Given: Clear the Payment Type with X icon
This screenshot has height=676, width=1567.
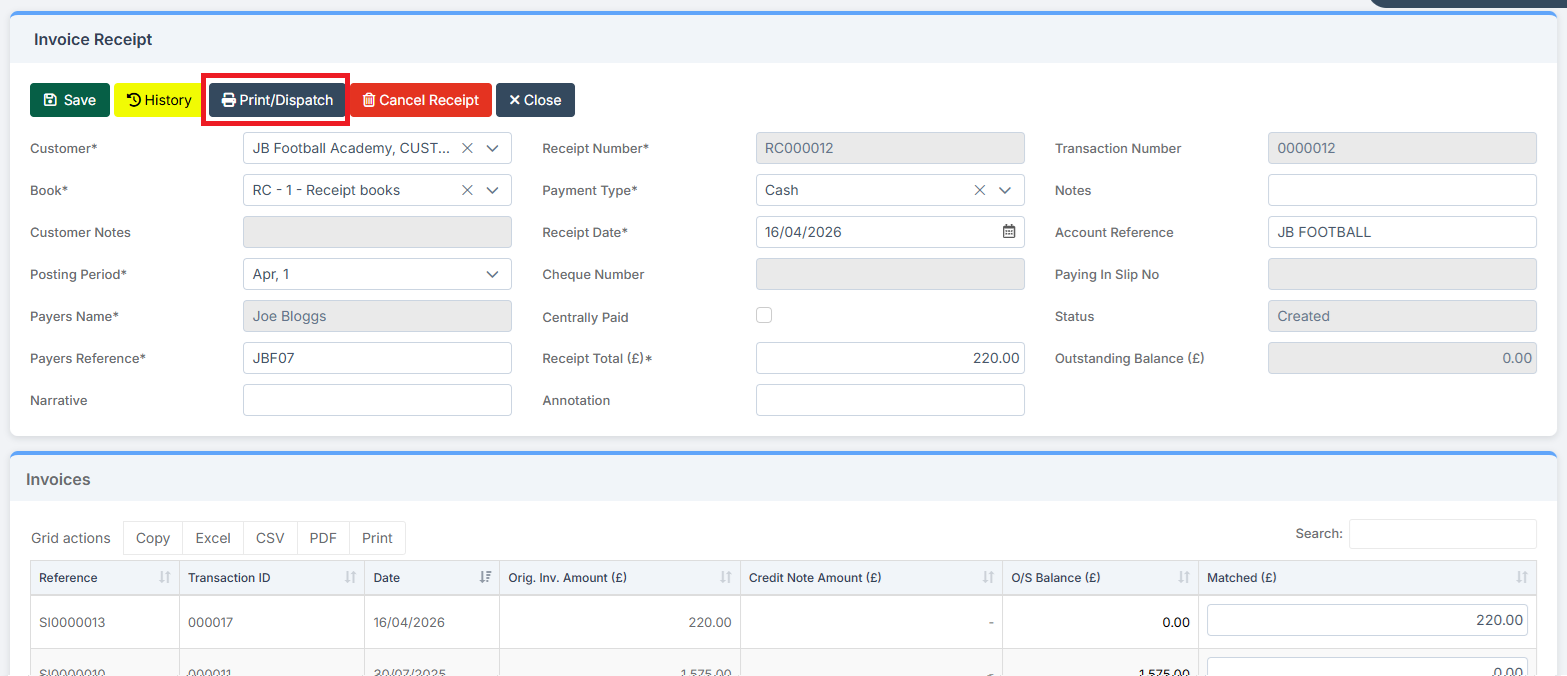Looking at the screenshot, I should (x=980, y=190).
